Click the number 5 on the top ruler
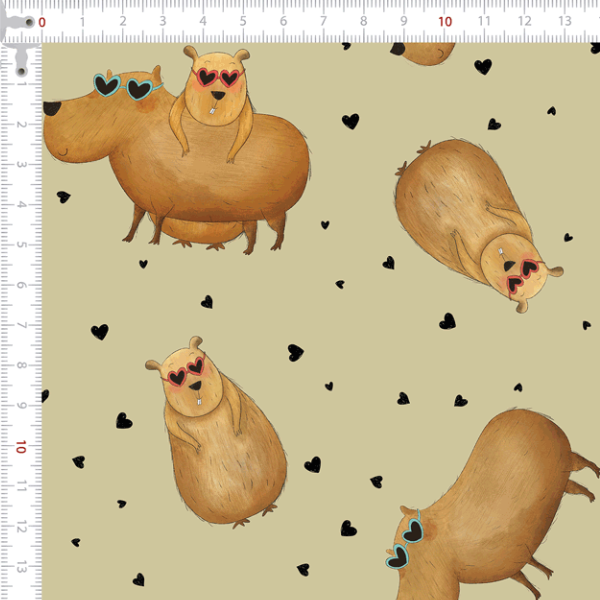The width and height of the screenshot is (600, 600). click(x=243, y=21)
